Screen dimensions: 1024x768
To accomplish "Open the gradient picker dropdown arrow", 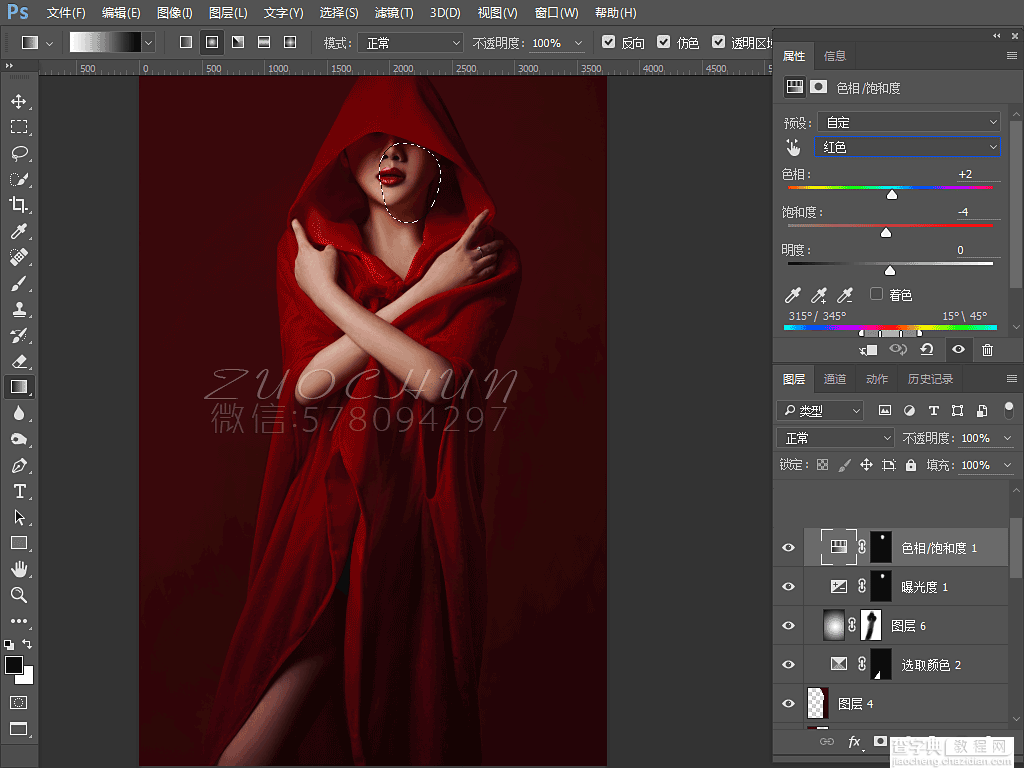I will click(149, 43).
